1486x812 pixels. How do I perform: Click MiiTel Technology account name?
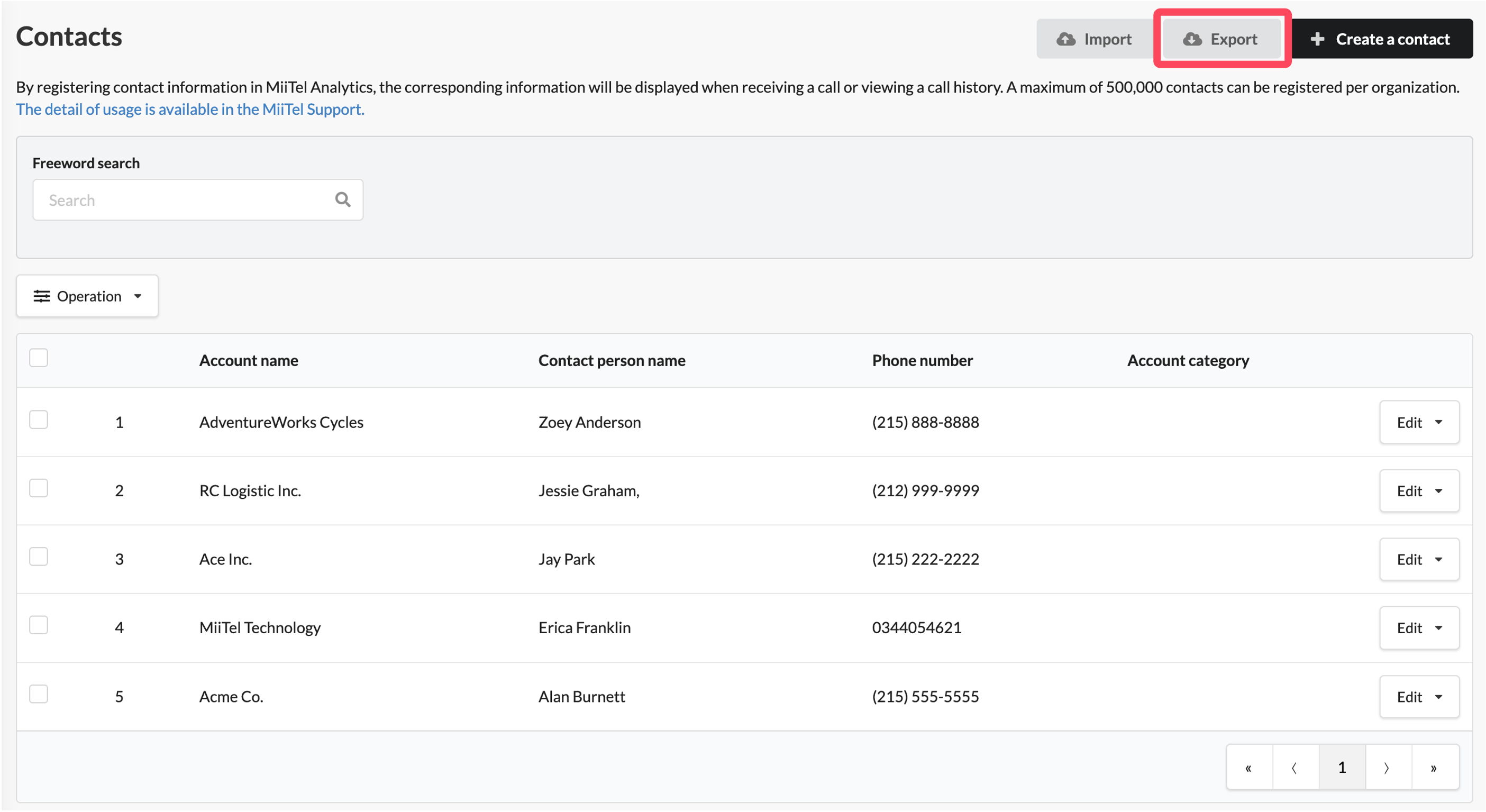pos(260,628)
